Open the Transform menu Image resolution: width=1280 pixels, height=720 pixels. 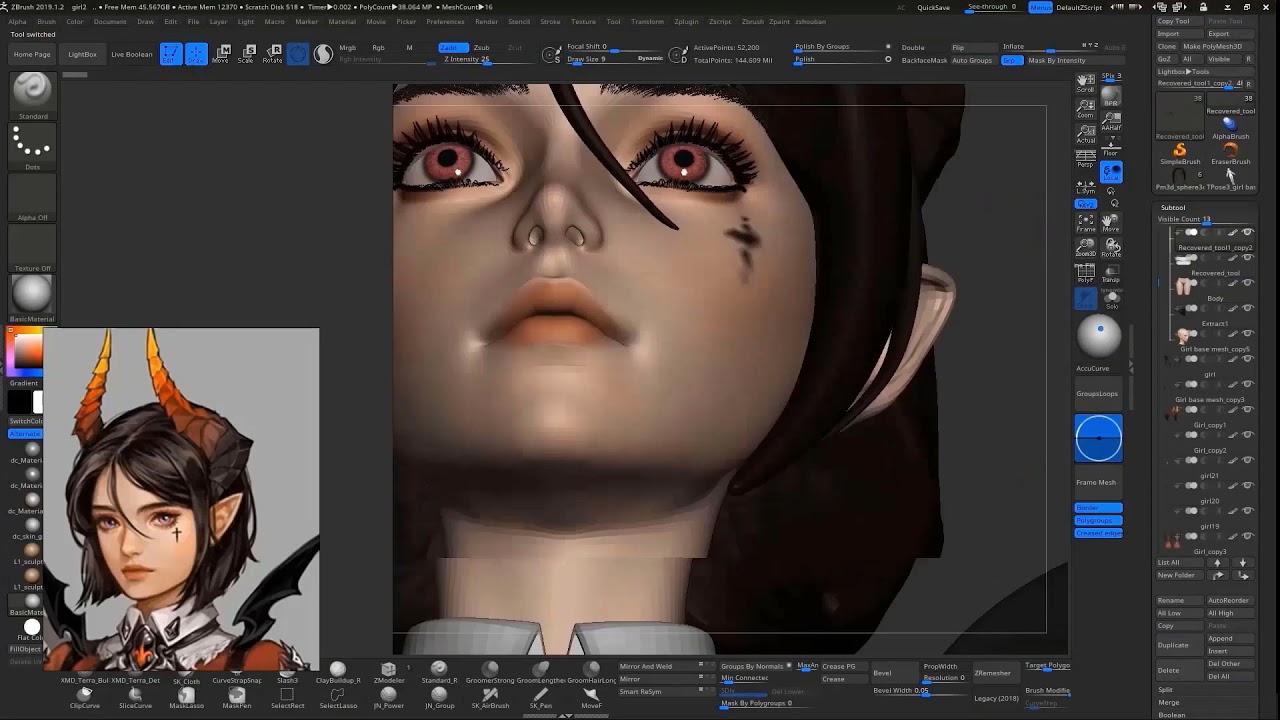point(647,21)
